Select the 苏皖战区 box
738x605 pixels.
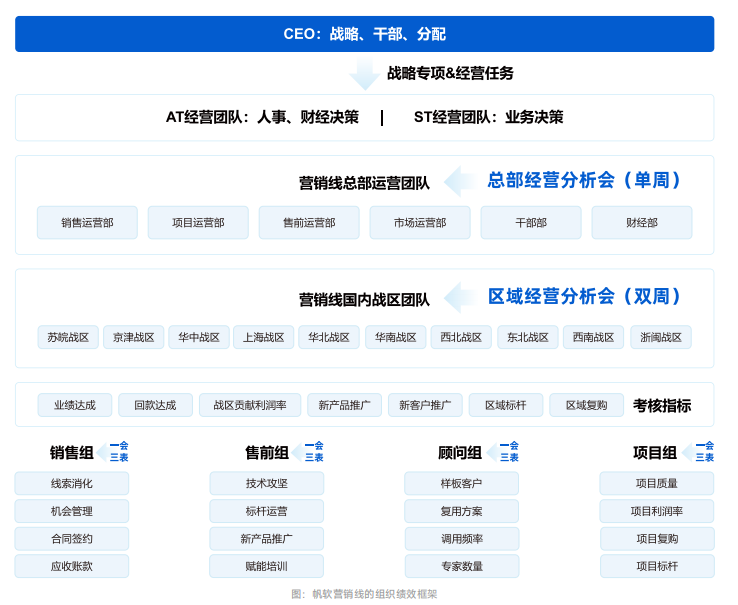click(68, 337)
